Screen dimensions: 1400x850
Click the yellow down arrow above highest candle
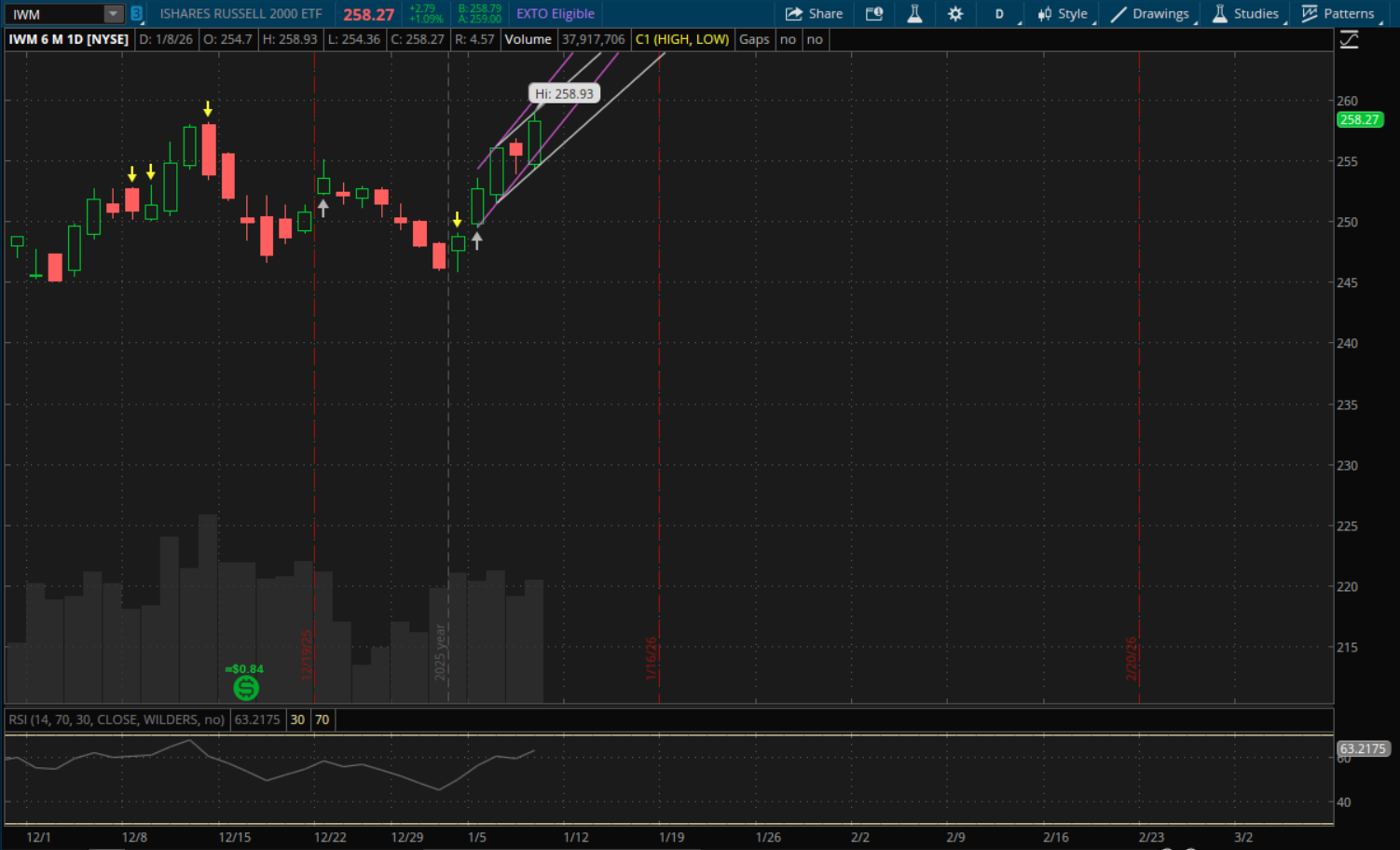click(208, 109)
